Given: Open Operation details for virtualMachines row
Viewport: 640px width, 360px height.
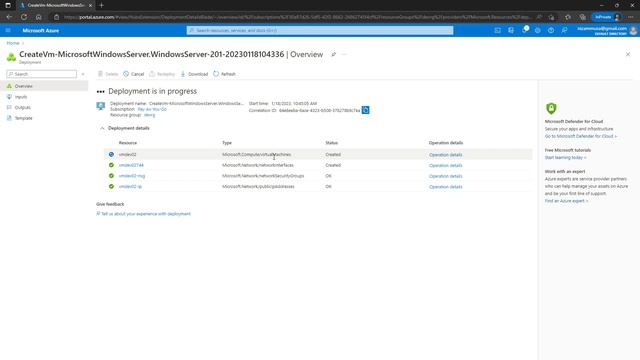Looking at the screenshot, I should [446, 155].
